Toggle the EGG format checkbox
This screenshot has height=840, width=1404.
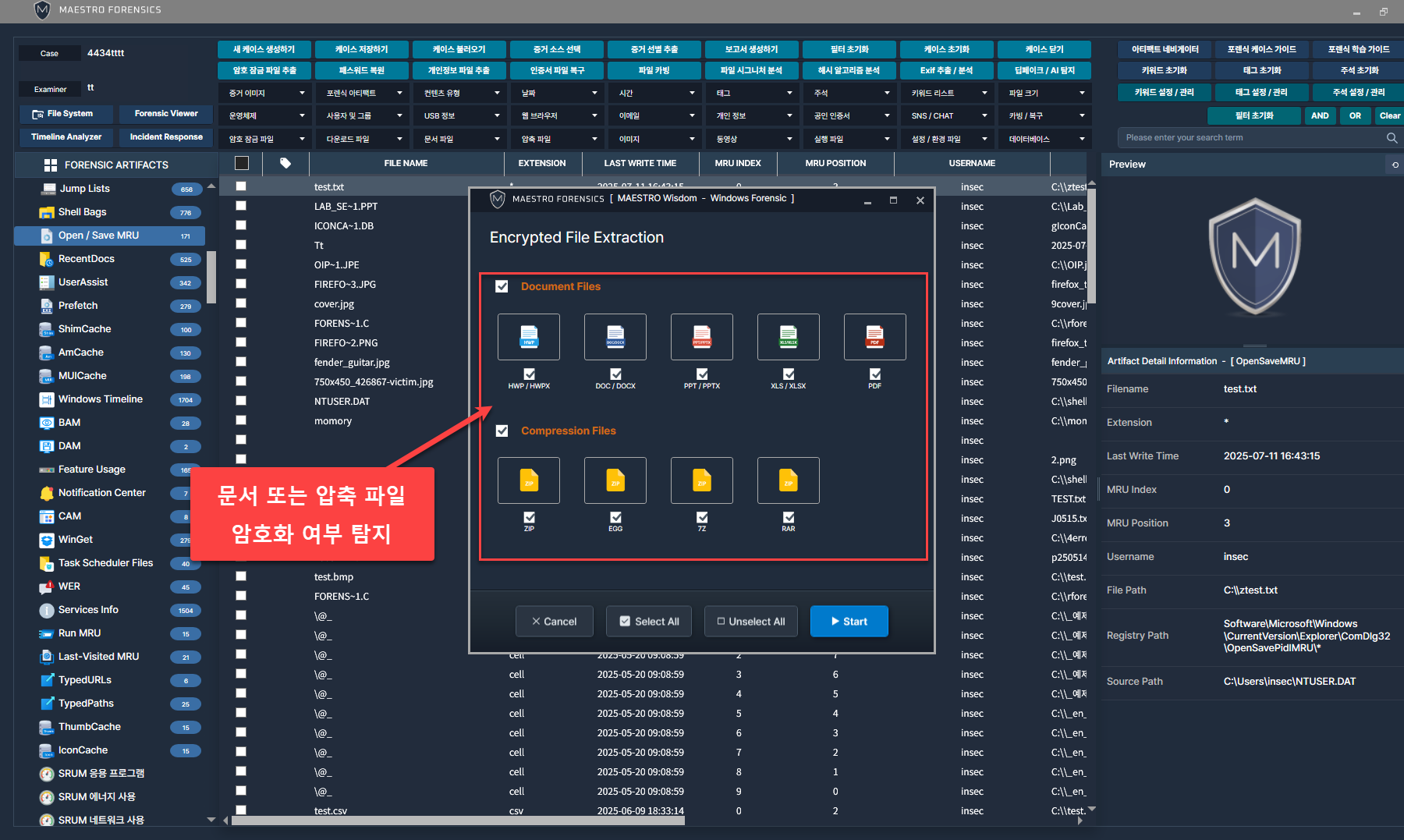pyautogui.click(x=615, y=517)
